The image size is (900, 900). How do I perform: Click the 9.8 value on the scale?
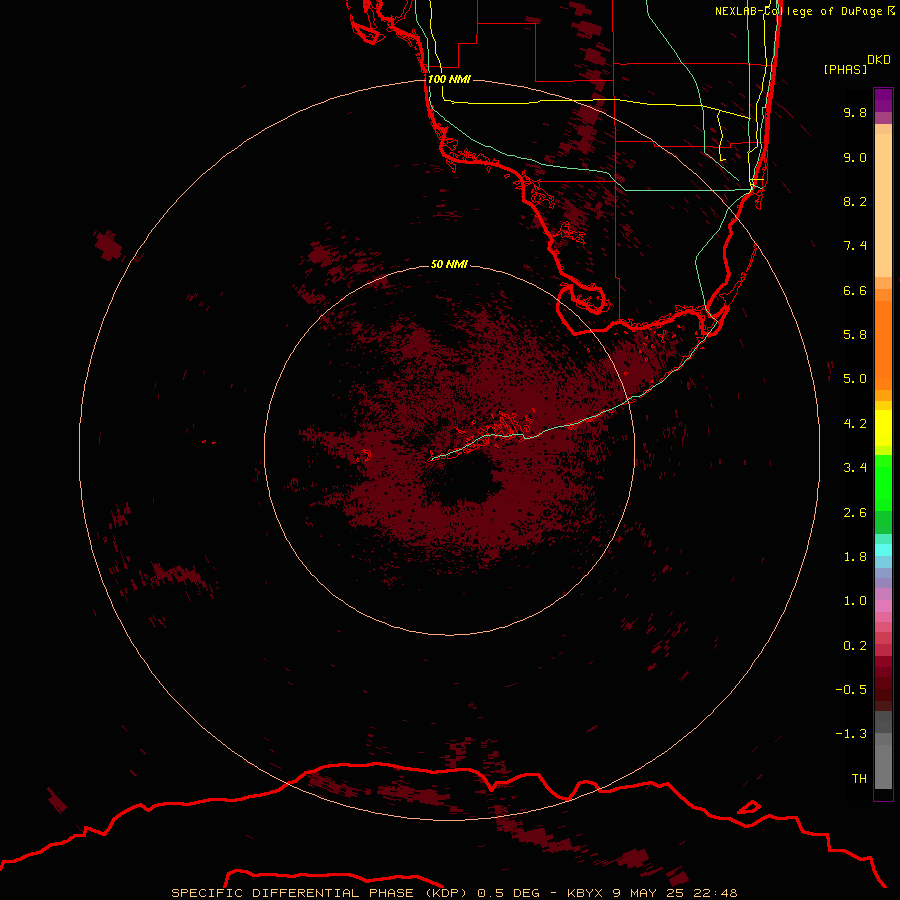point(855,112)
